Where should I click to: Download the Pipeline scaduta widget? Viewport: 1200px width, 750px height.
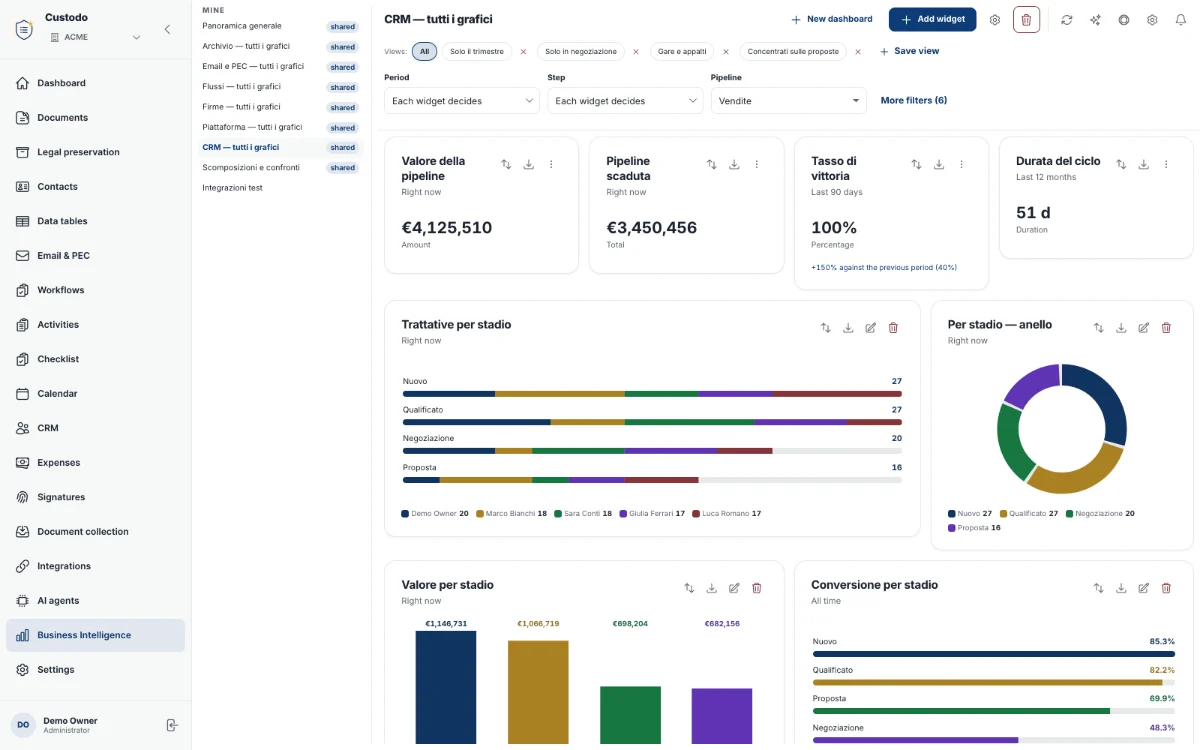tap(734, 164)
